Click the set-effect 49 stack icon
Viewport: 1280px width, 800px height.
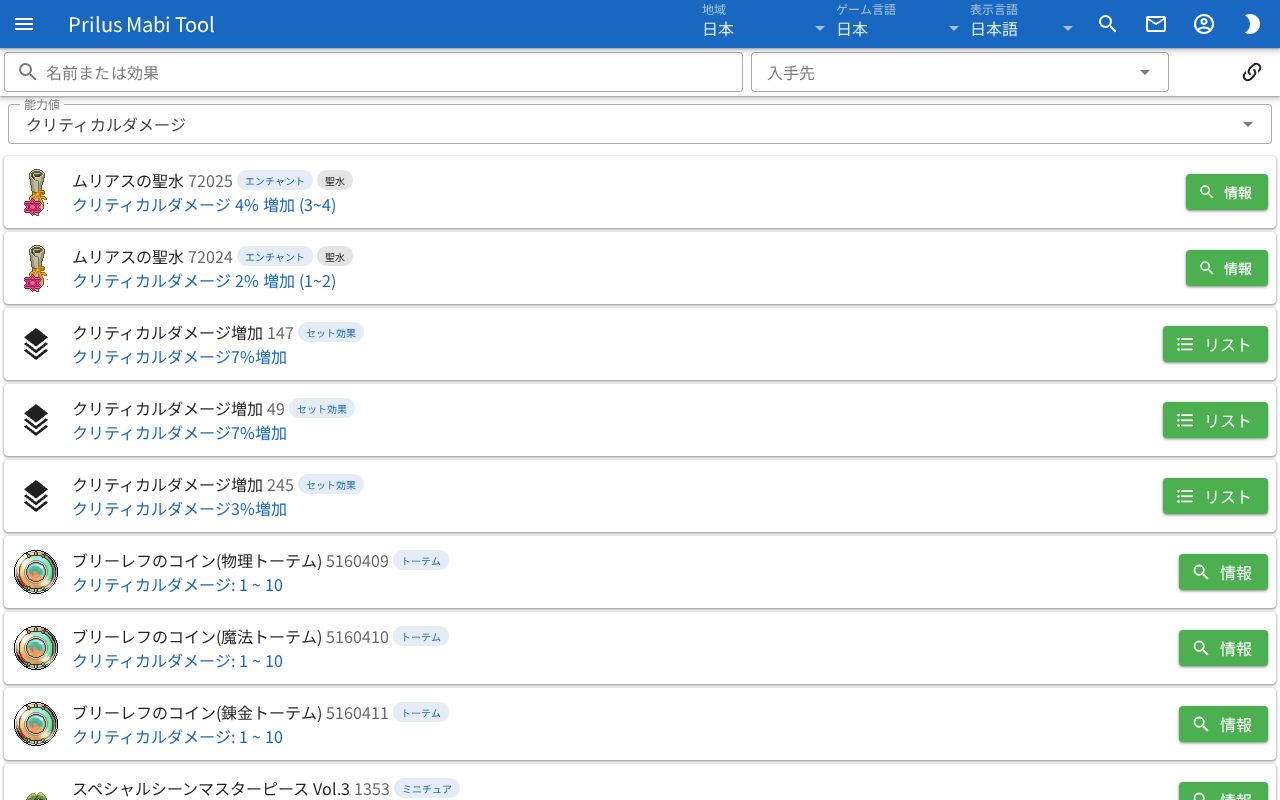[36, 420]
